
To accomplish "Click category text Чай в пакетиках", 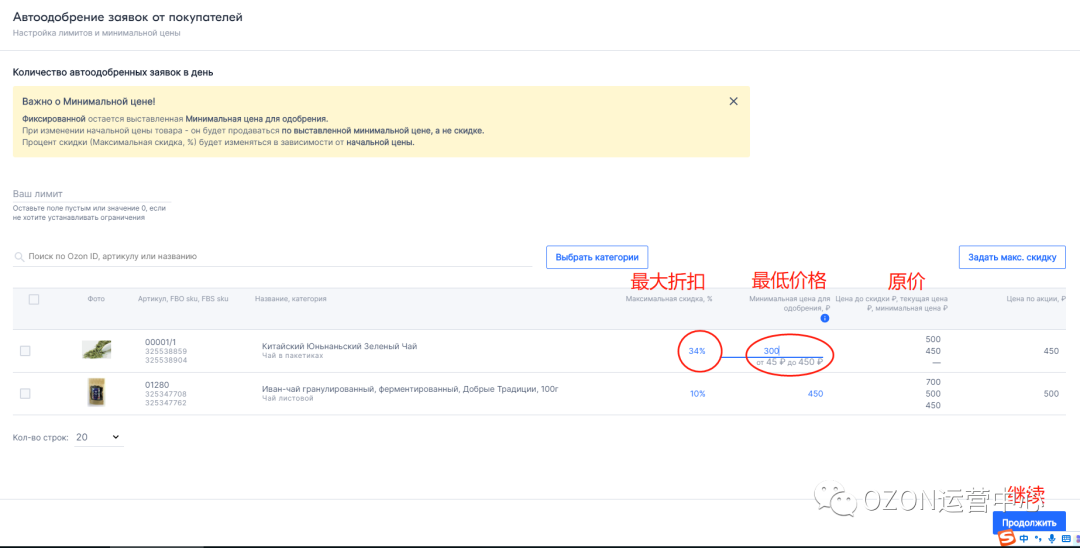I will click(293, 356).
